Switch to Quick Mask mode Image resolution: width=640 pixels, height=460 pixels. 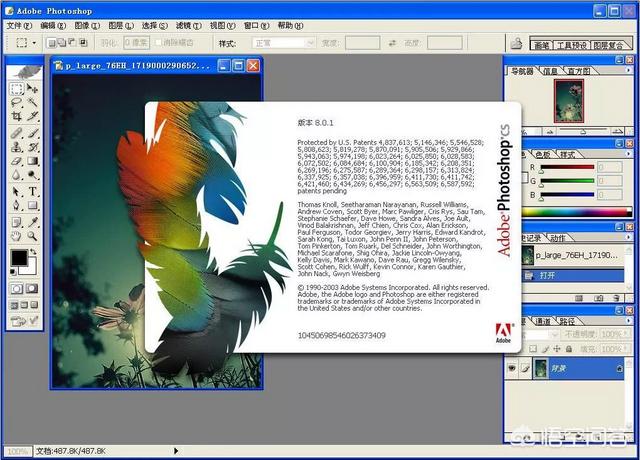32,289
